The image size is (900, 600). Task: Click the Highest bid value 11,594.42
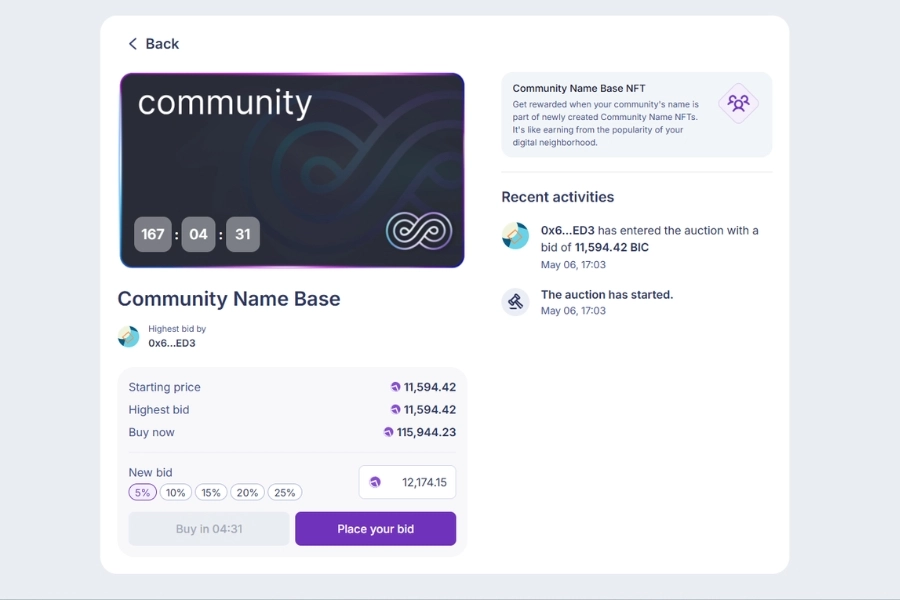[x=430, y=409]
